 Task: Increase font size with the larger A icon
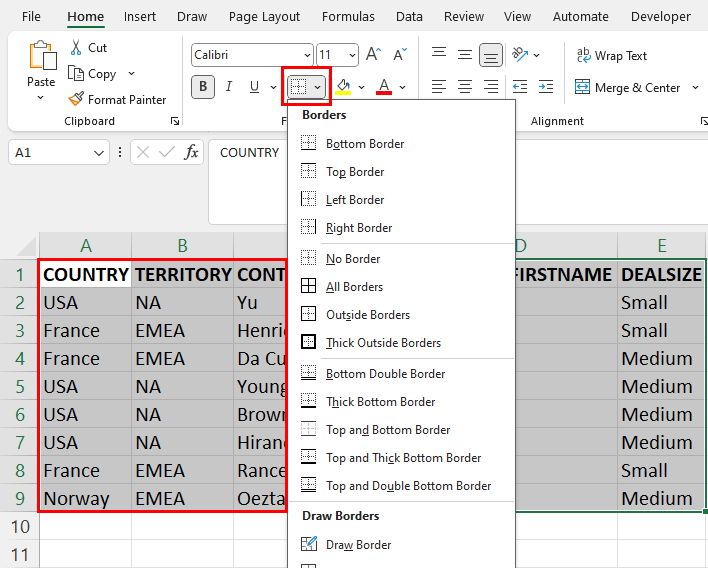point(373,55)
